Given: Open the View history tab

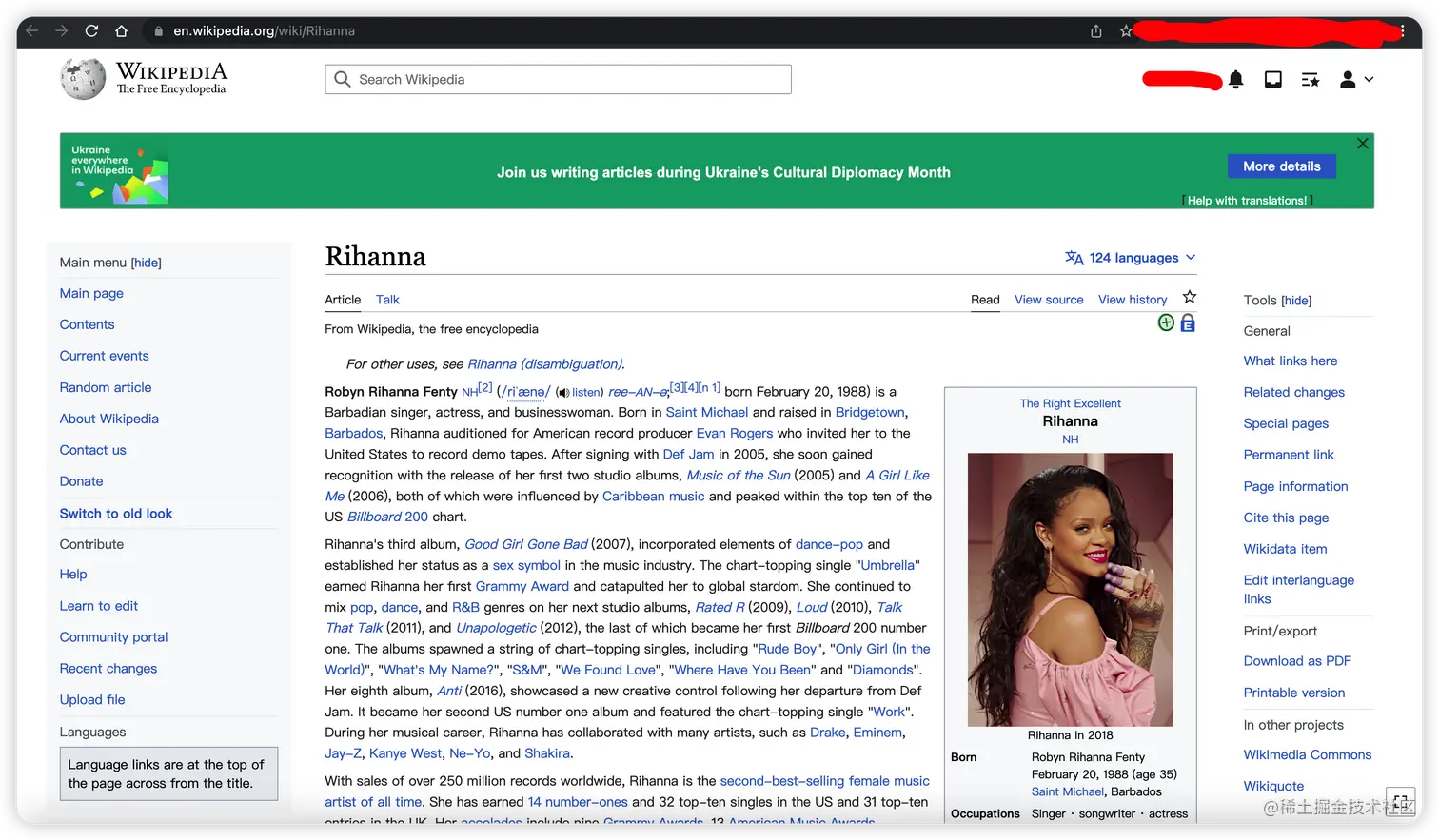Looking at the screenshot, I should (x=1132, y=300).
